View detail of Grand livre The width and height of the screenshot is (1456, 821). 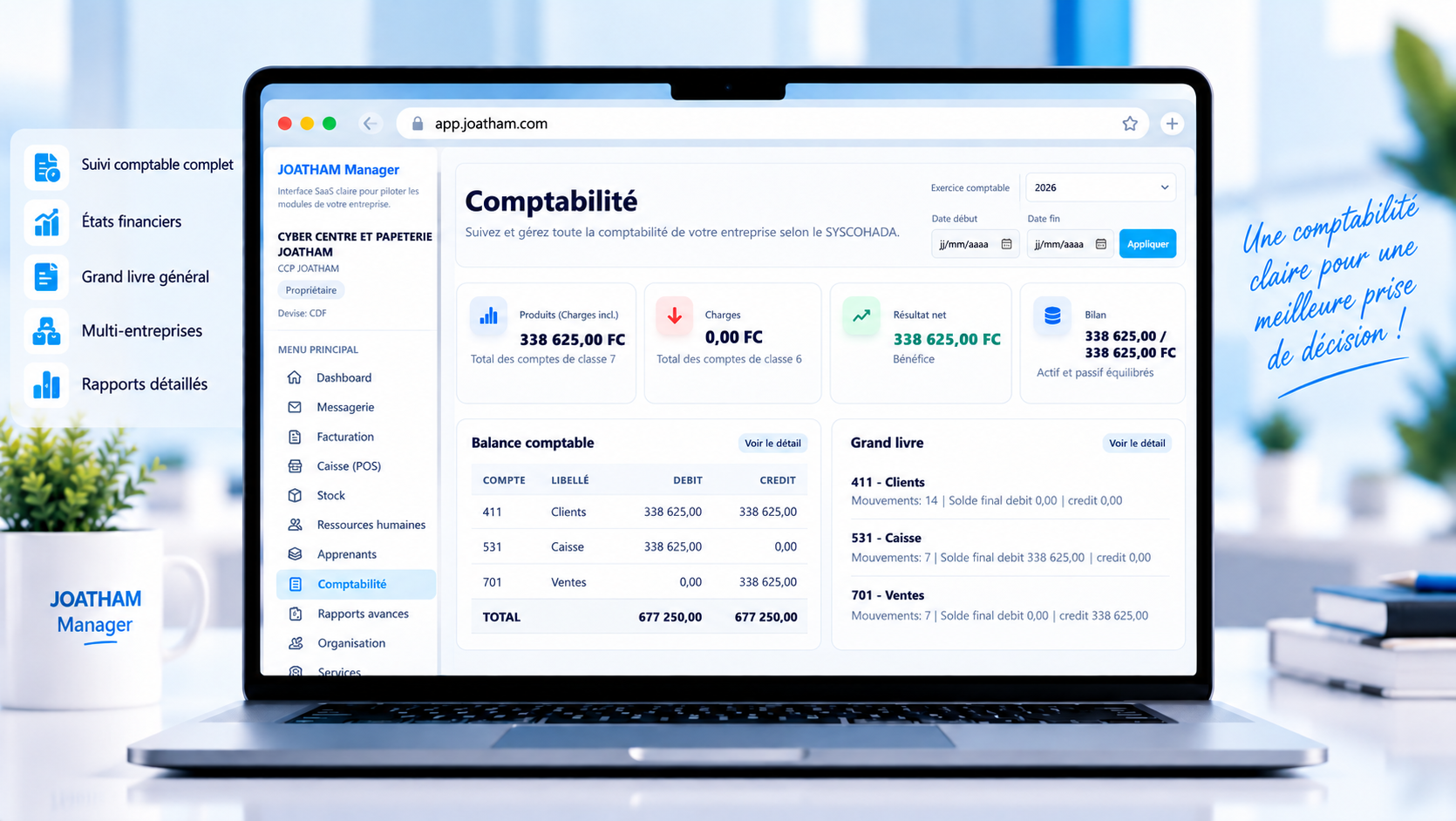1137,444
